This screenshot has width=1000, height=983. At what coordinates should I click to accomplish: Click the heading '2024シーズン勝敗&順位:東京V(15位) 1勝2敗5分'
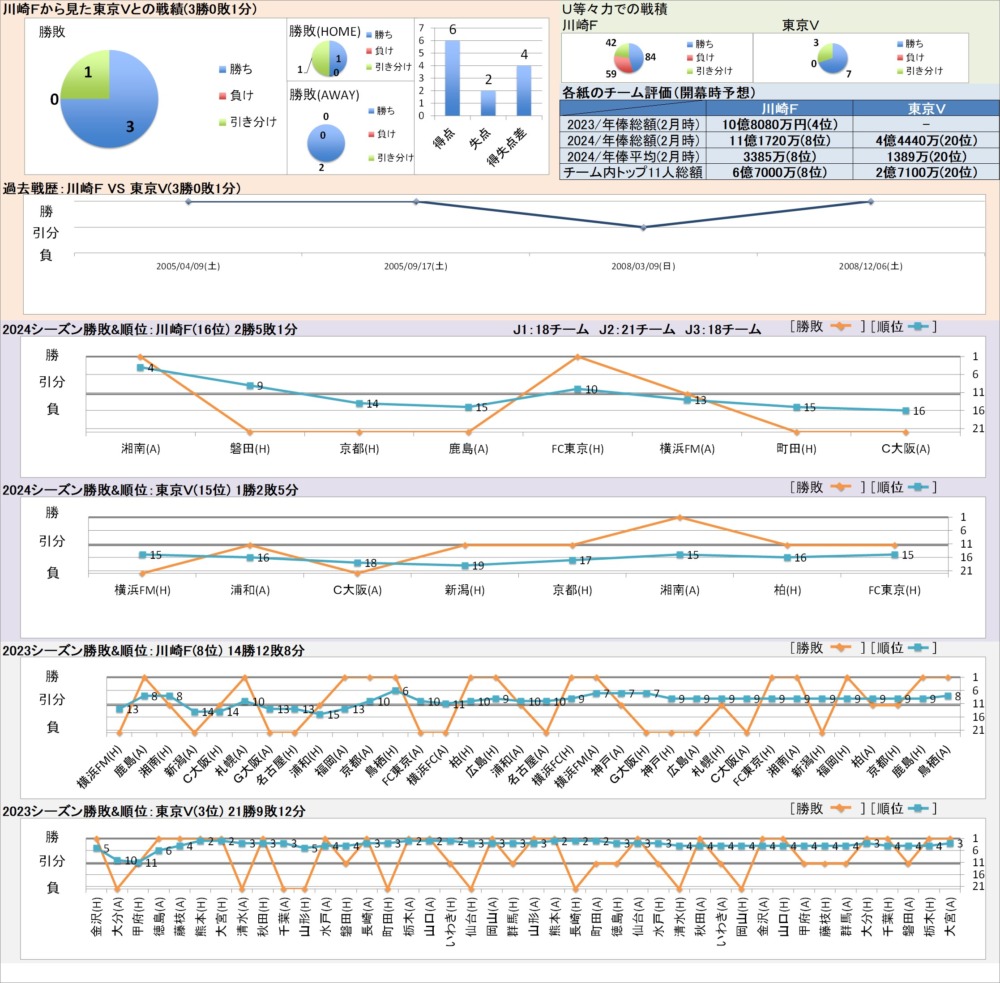(x=150, y=490)
